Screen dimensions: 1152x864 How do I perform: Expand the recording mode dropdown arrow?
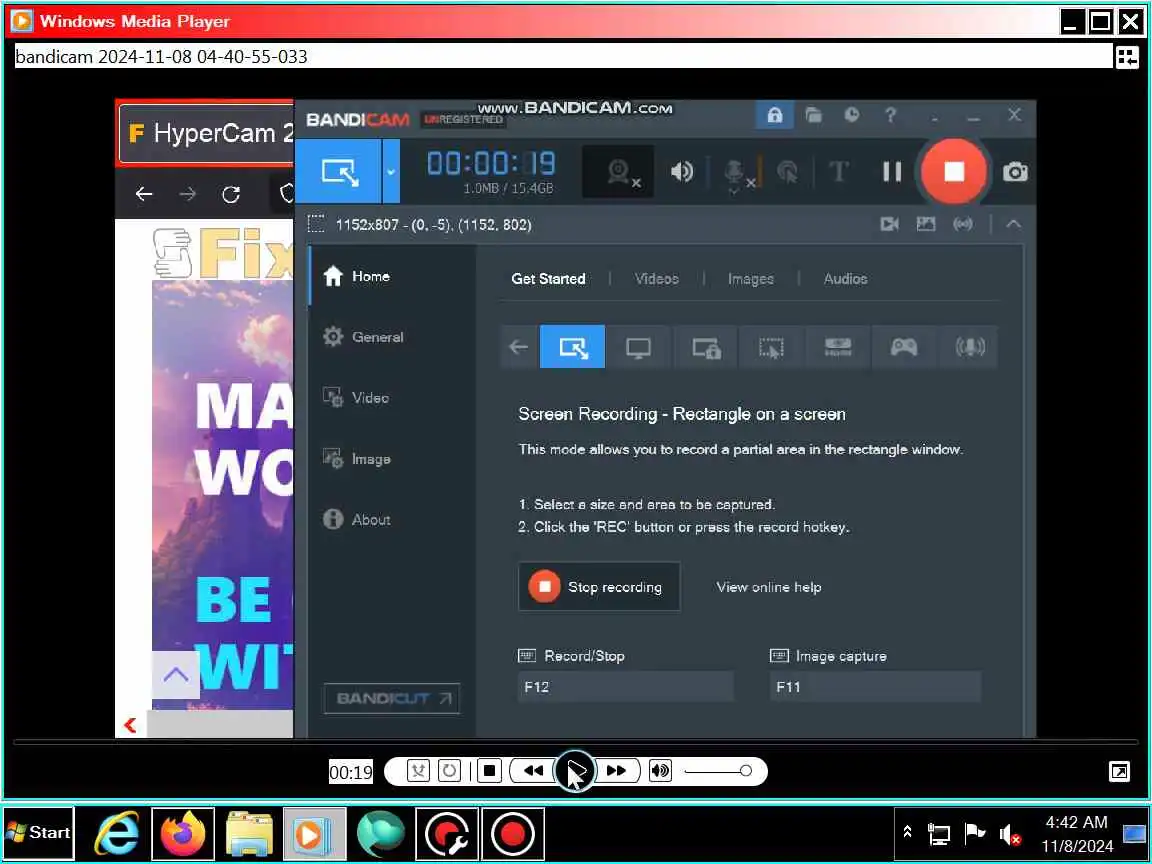pos(391,171)
